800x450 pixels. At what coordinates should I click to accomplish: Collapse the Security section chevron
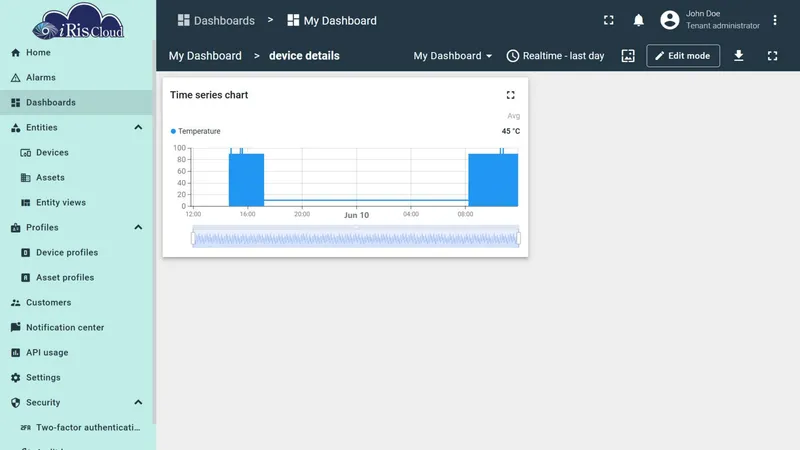point(138,403)
